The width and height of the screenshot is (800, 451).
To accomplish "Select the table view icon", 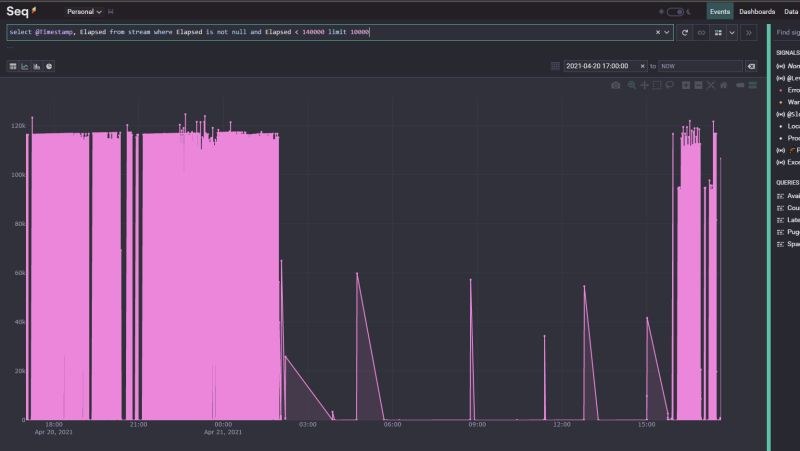I will pos(13,66).
